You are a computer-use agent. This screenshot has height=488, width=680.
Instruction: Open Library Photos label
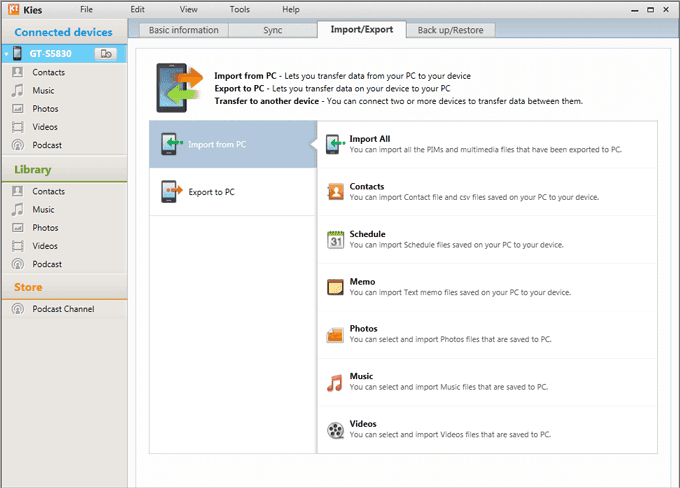[x=45, y=228]
